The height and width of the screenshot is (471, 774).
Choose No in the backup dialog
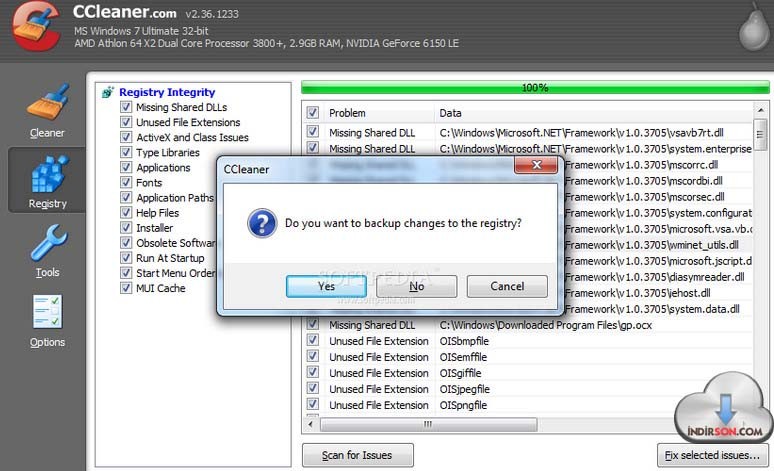[x=417, y=286]
